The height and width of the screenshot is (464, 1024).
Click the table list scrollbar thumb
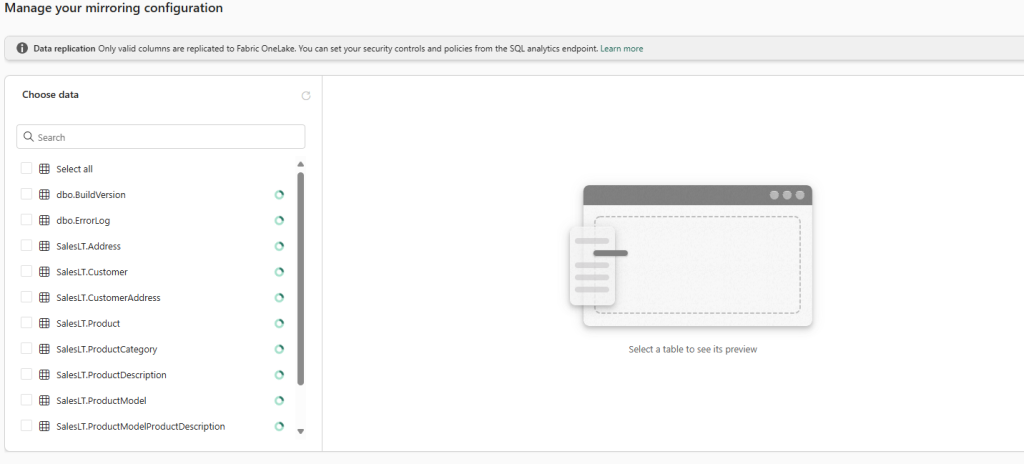[300, 278]
